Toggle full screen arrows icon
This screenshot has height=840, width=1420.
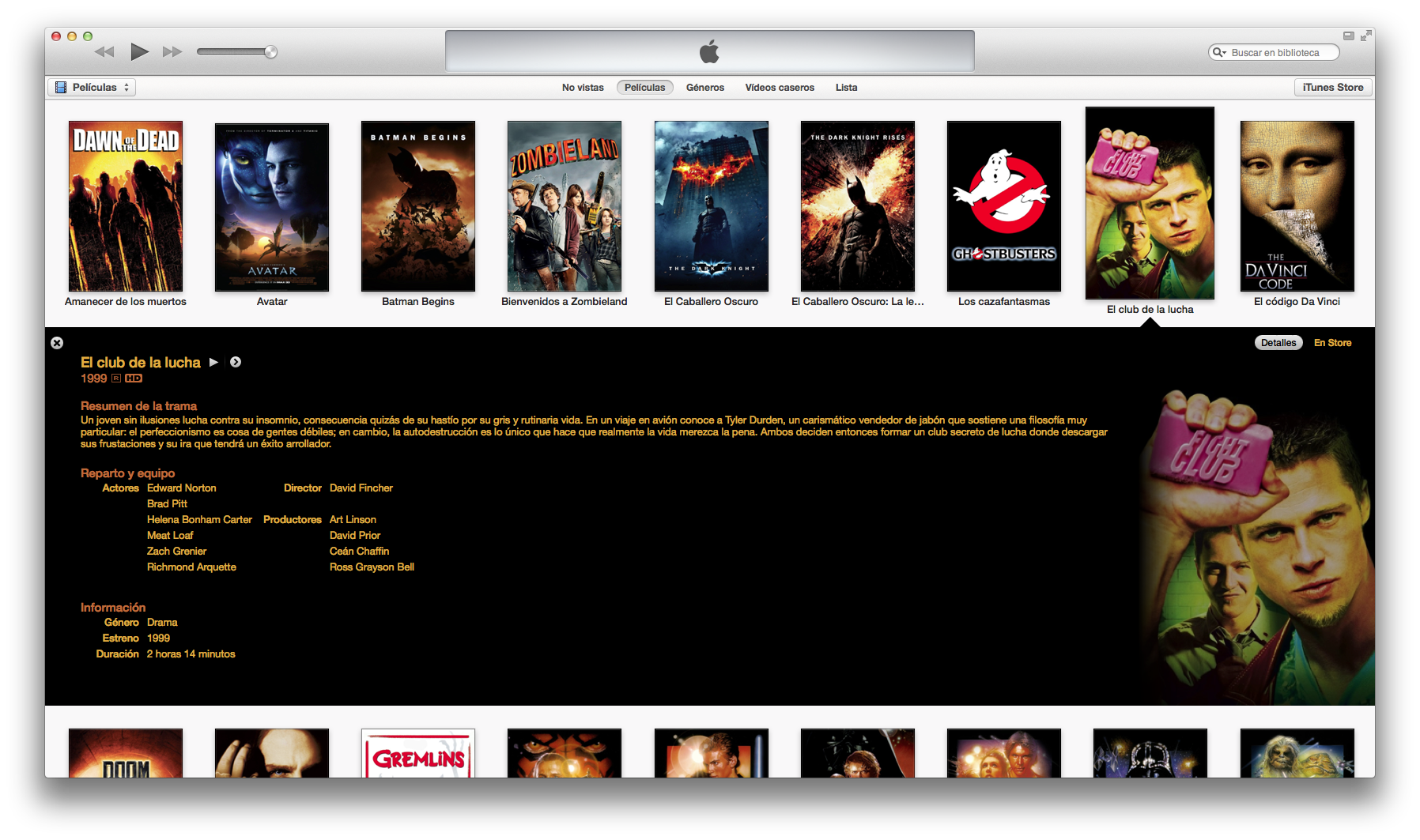tap(1365, 36)
